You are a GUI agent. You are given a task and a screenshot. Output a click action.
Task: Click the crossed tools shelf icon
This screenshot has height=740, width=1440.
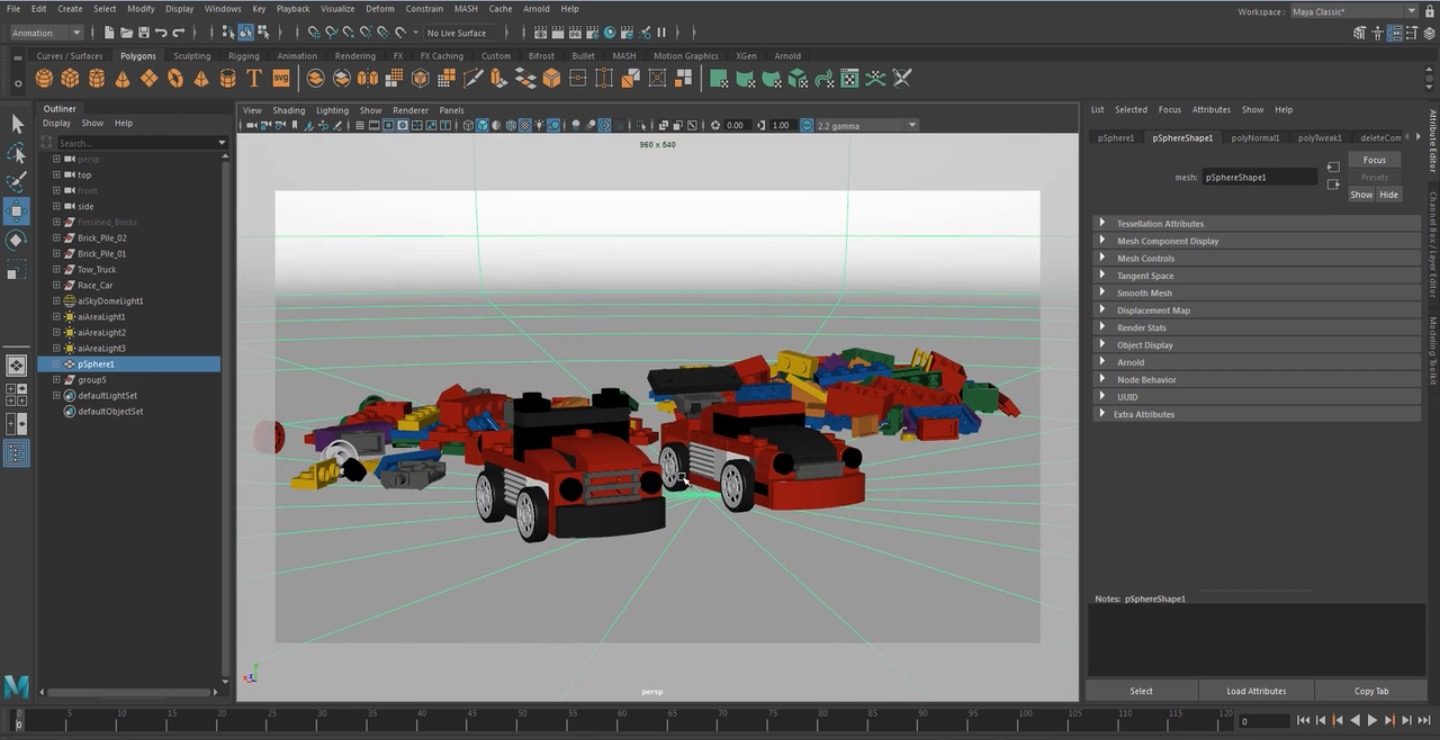click(x=902, y=78)
